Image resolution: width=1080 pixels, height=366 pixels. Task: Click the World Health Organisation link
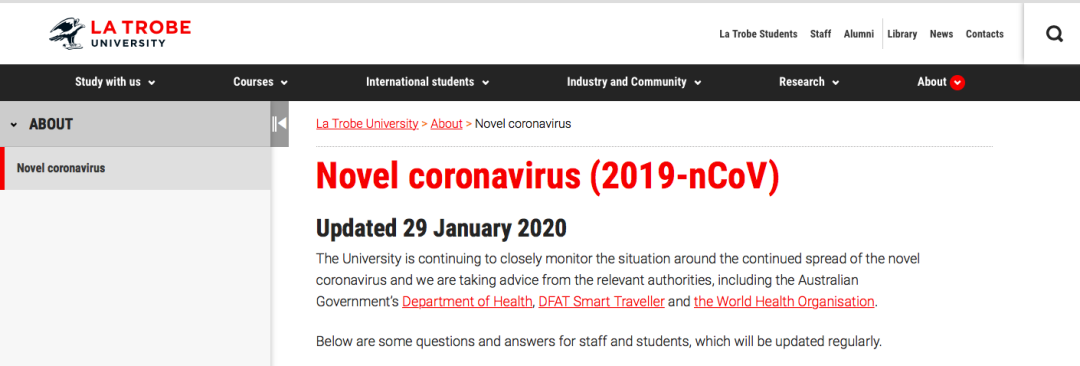785,301
